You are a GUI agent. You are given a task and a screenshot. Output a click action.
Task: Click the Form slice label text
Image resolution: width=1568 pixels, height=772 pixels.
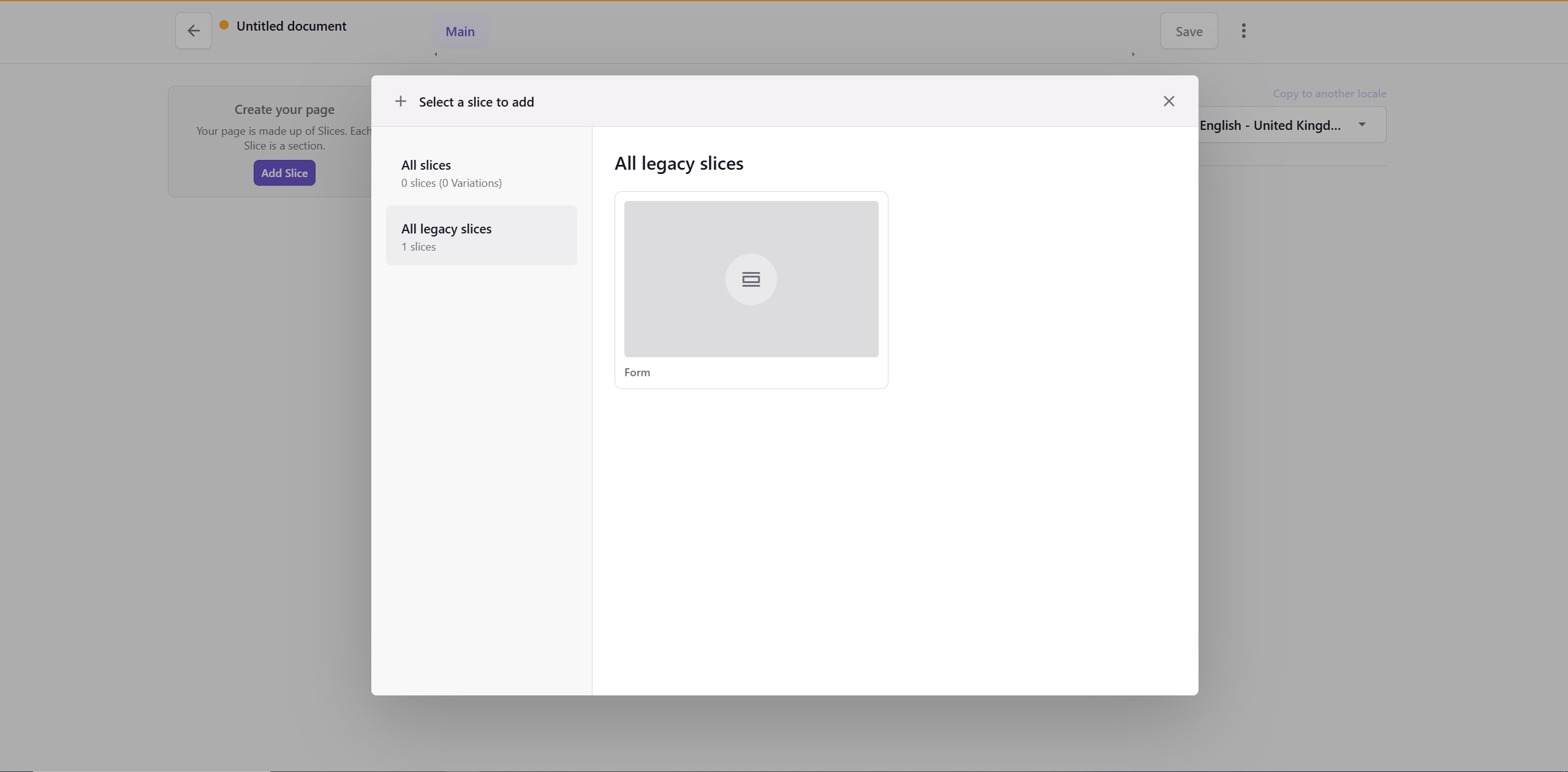click(x=637, y=373)
